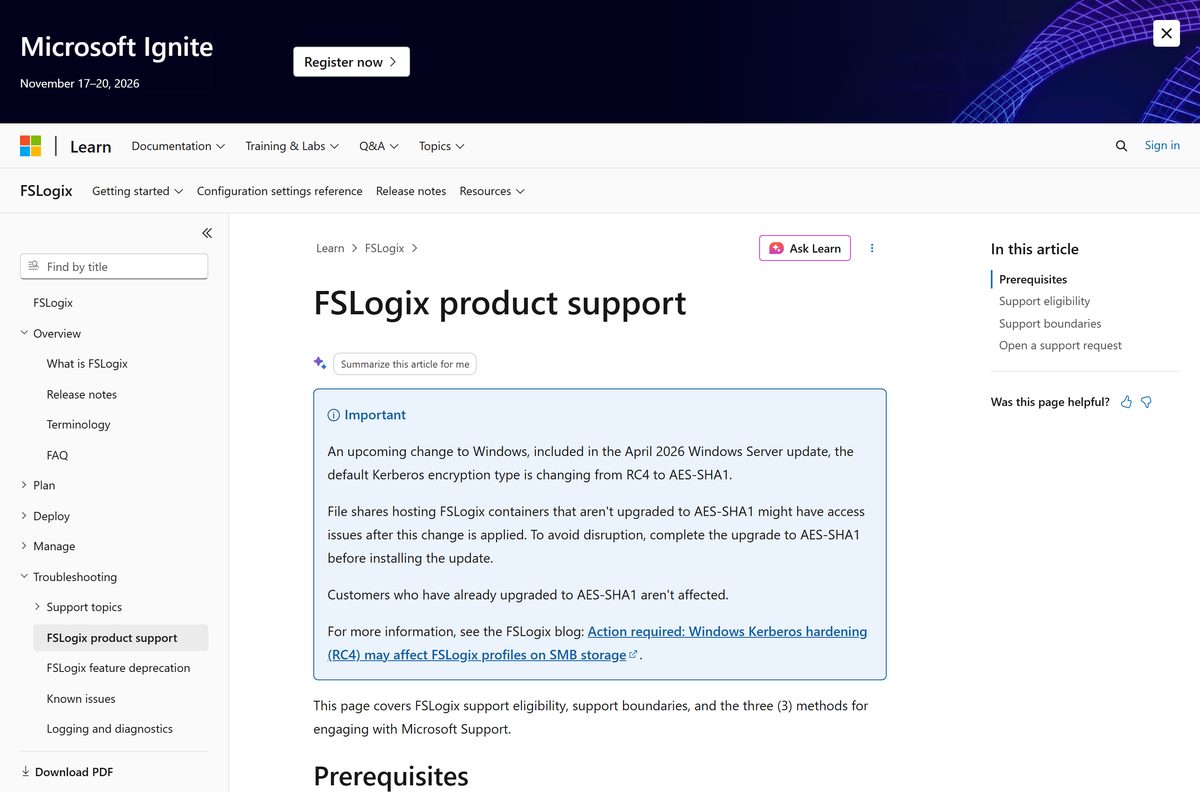Close the Microsoft Ignite banner

click(x=1166, y=33)
